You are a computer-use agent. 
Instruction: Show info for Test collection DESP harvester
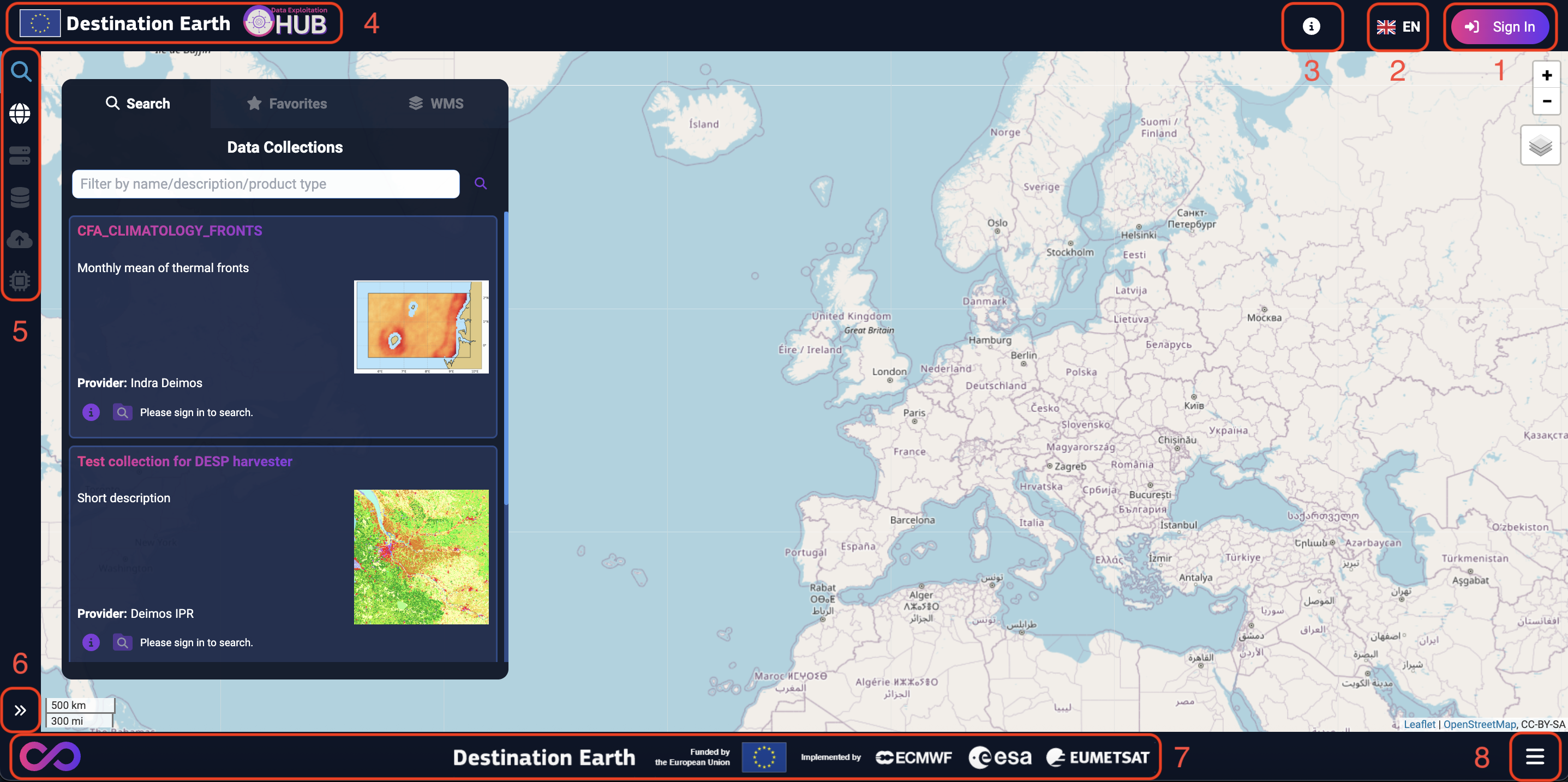(x=91, y=642)
